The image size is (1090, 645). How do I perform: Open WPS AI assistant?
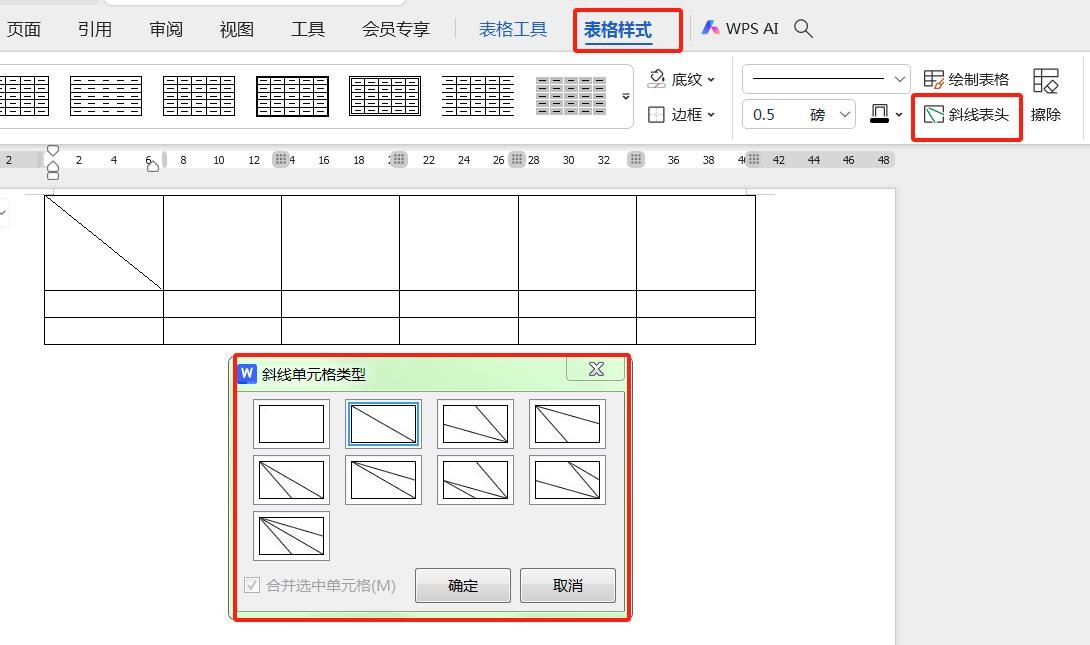[740, 29]
